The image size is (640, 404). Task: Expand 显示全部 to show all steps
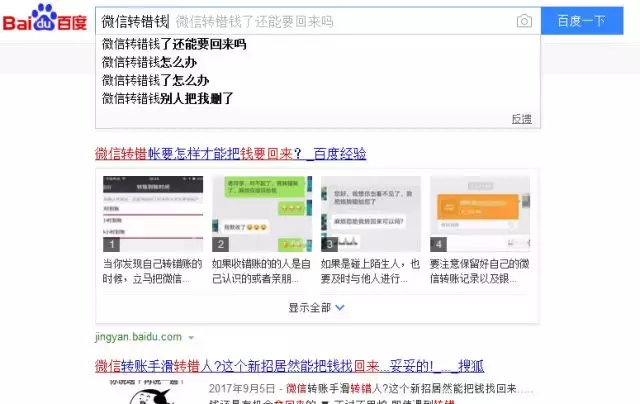[309, 308]
